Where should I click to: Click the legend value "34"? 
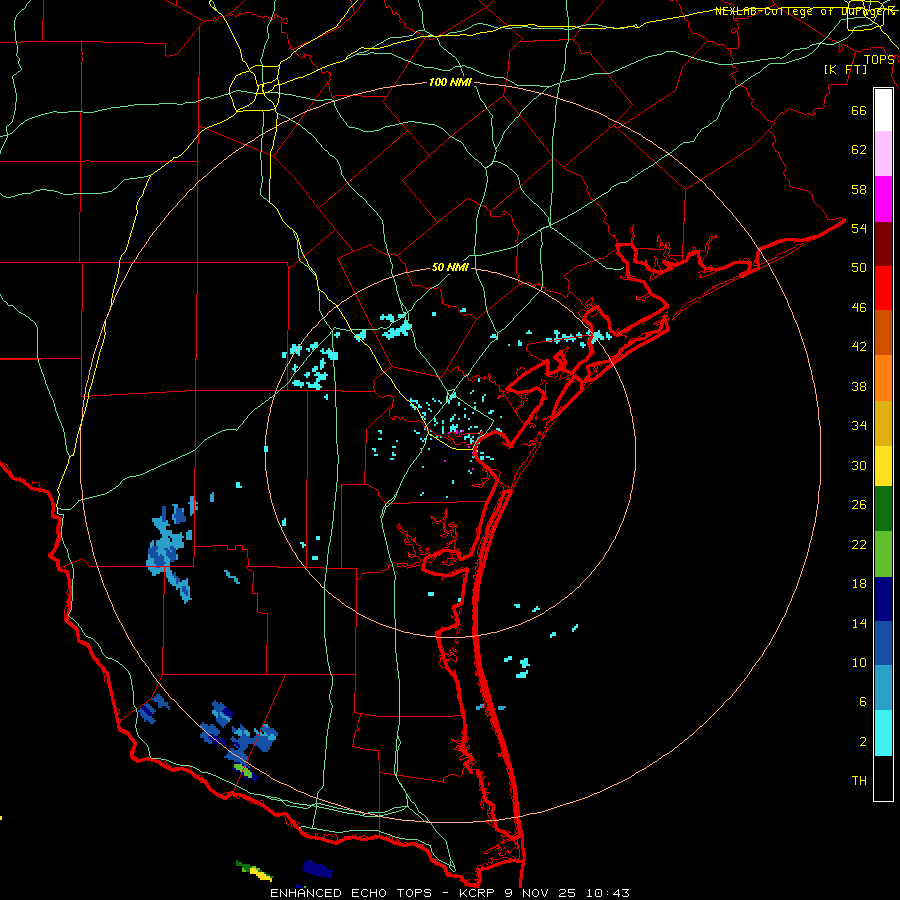pyautogui.click(x=859, y=425)
